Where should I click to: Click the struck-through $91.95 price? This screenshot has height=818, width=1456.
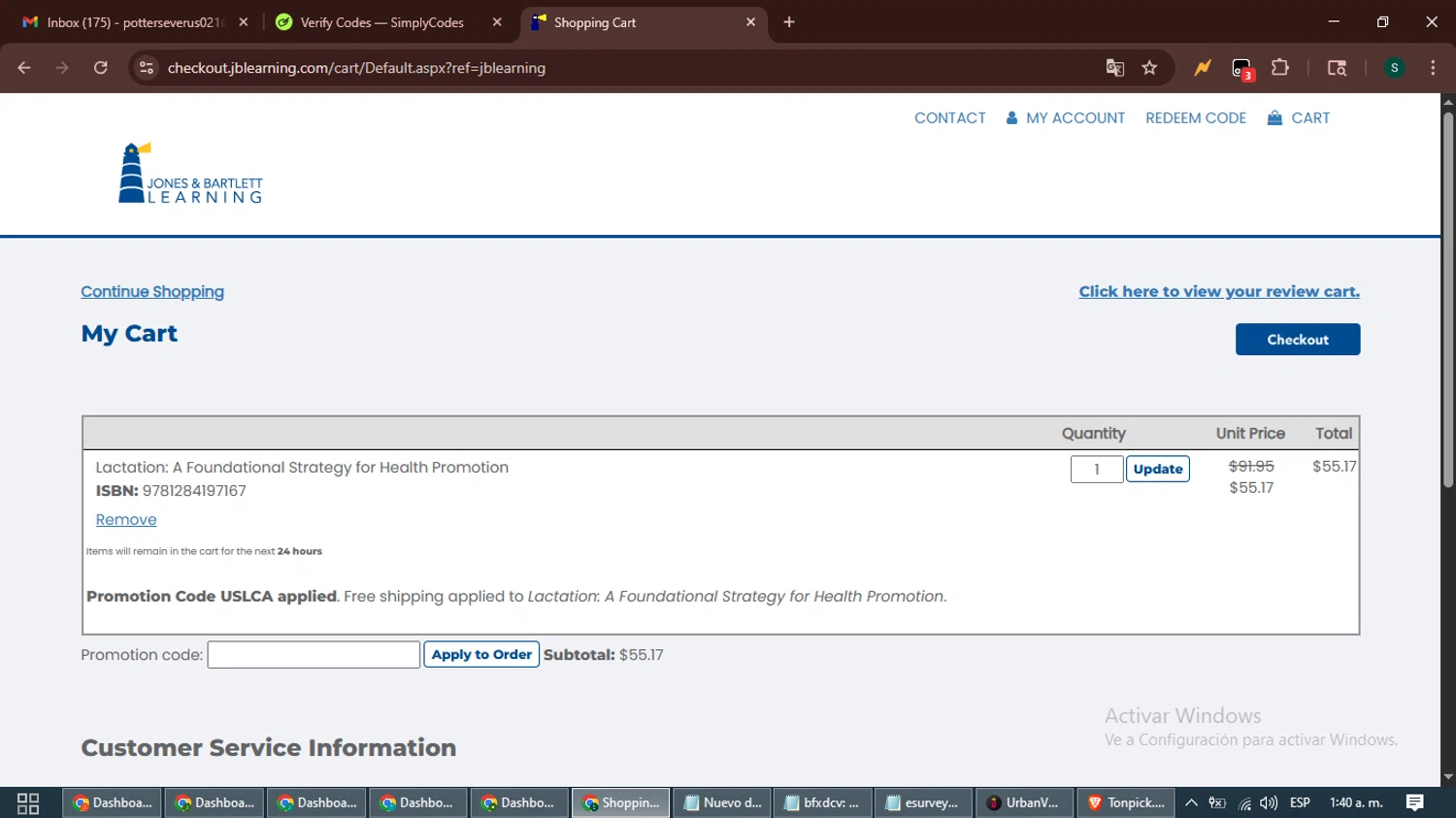click(x=1251, y=467)
